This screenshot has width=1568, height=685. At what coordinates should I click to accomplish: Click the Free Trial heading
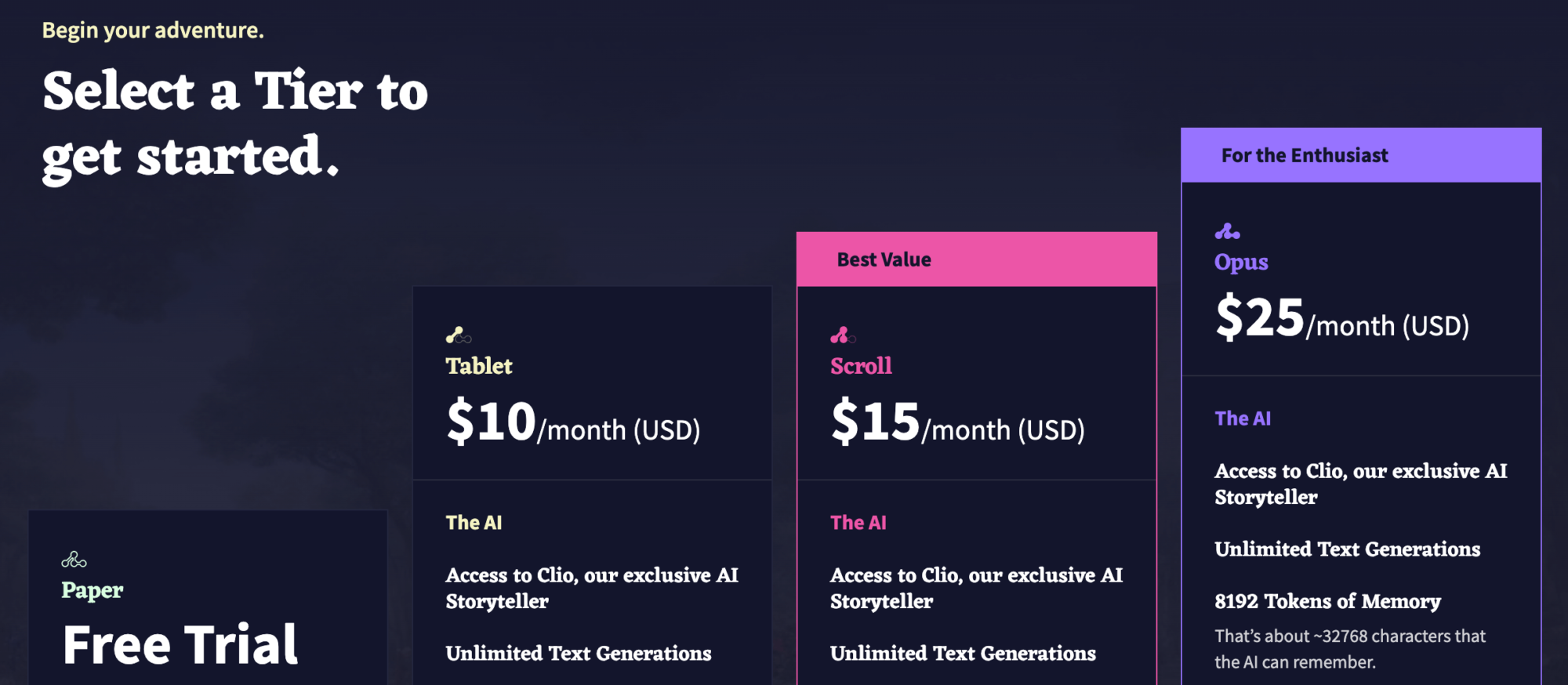(x=180, y=645)
